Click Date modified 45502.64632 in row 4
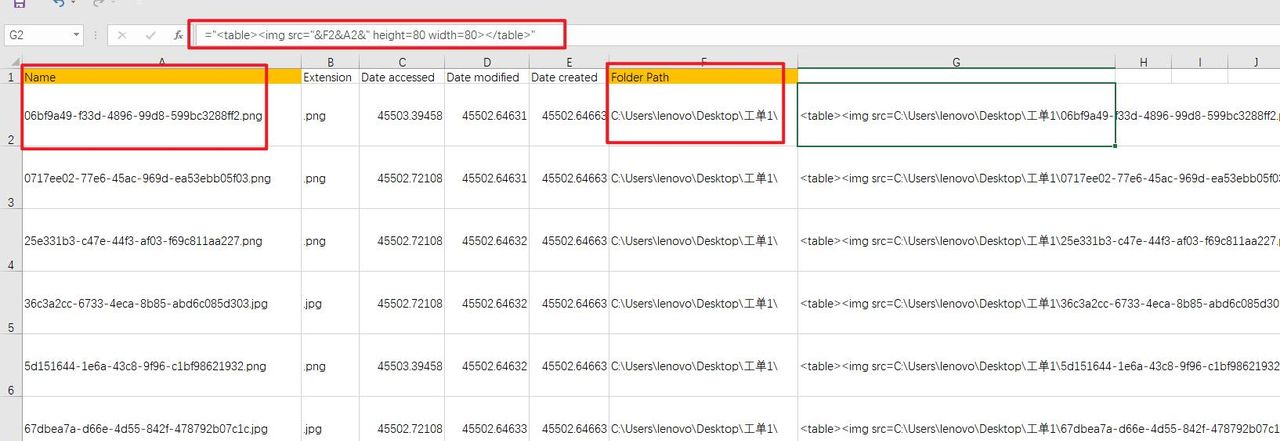Viewport: 1280px width, 441px height. click(486, 241)
